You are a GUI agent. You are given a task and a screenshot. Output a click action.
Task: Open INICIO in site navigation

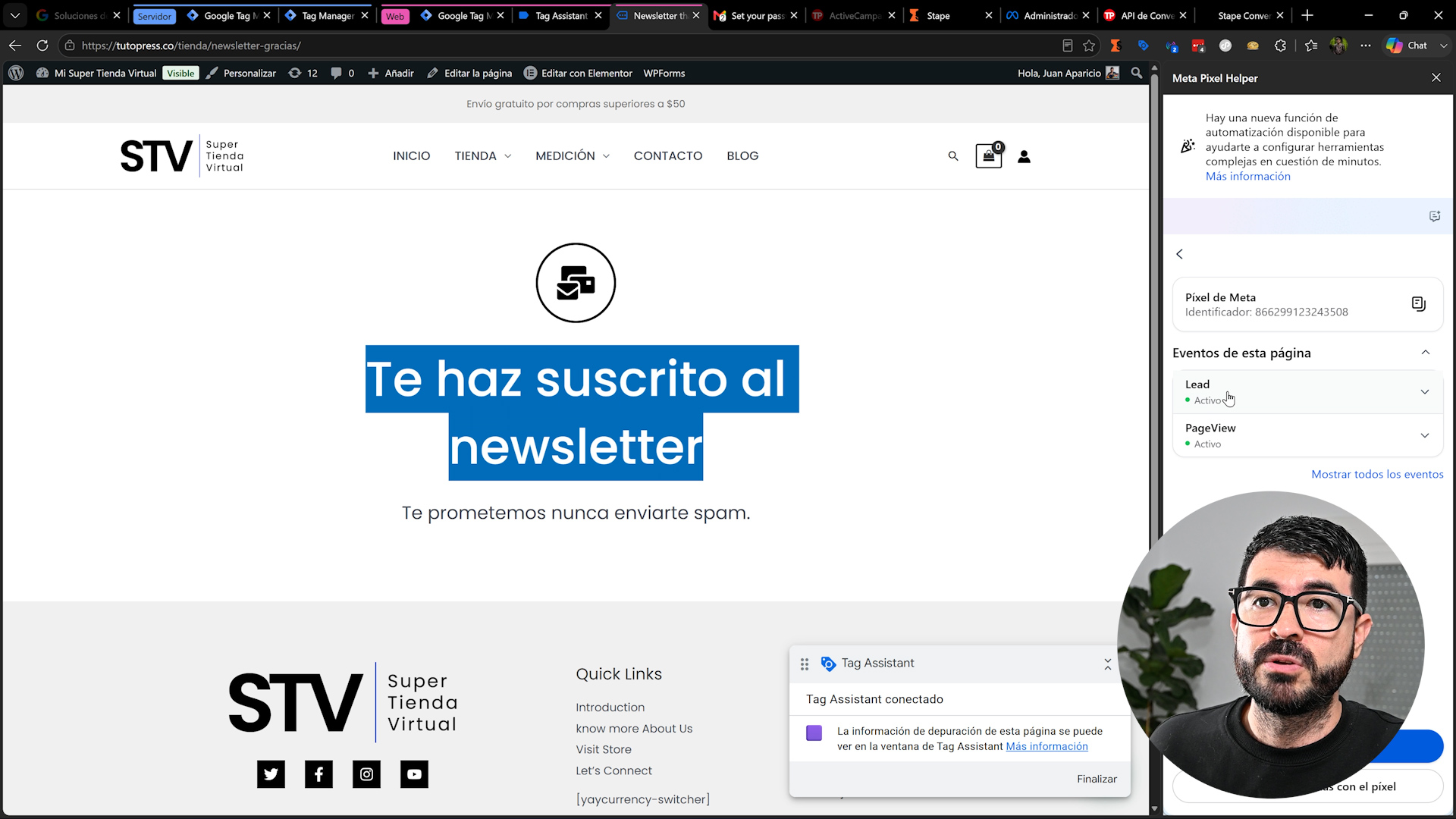pyautogui.click(x=411, y=156)
